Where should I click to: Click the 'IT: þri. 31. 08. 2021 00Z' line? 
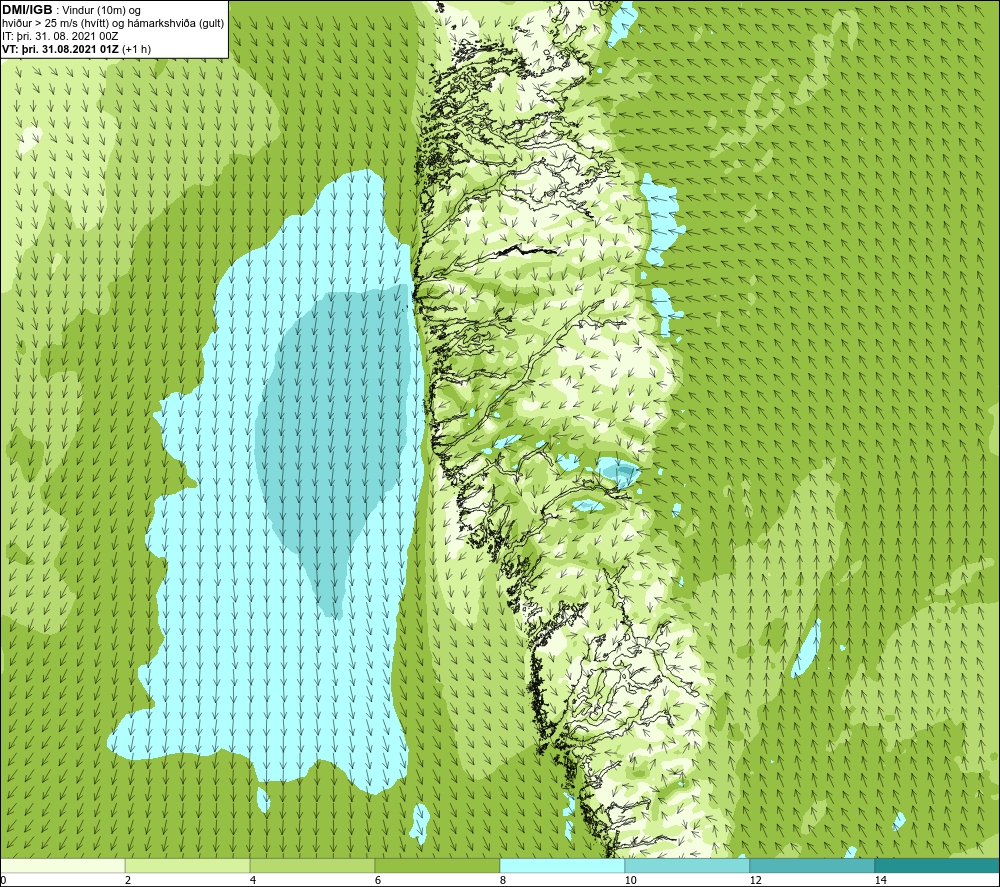[60, 36]
